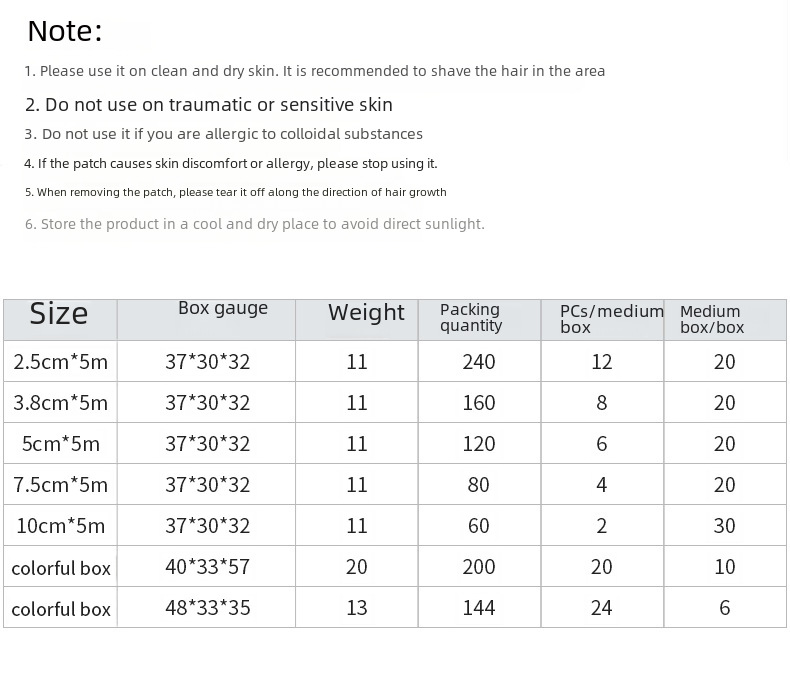Select the cool and dry storage note
This screenshot has width=790, height=675.
255,224
